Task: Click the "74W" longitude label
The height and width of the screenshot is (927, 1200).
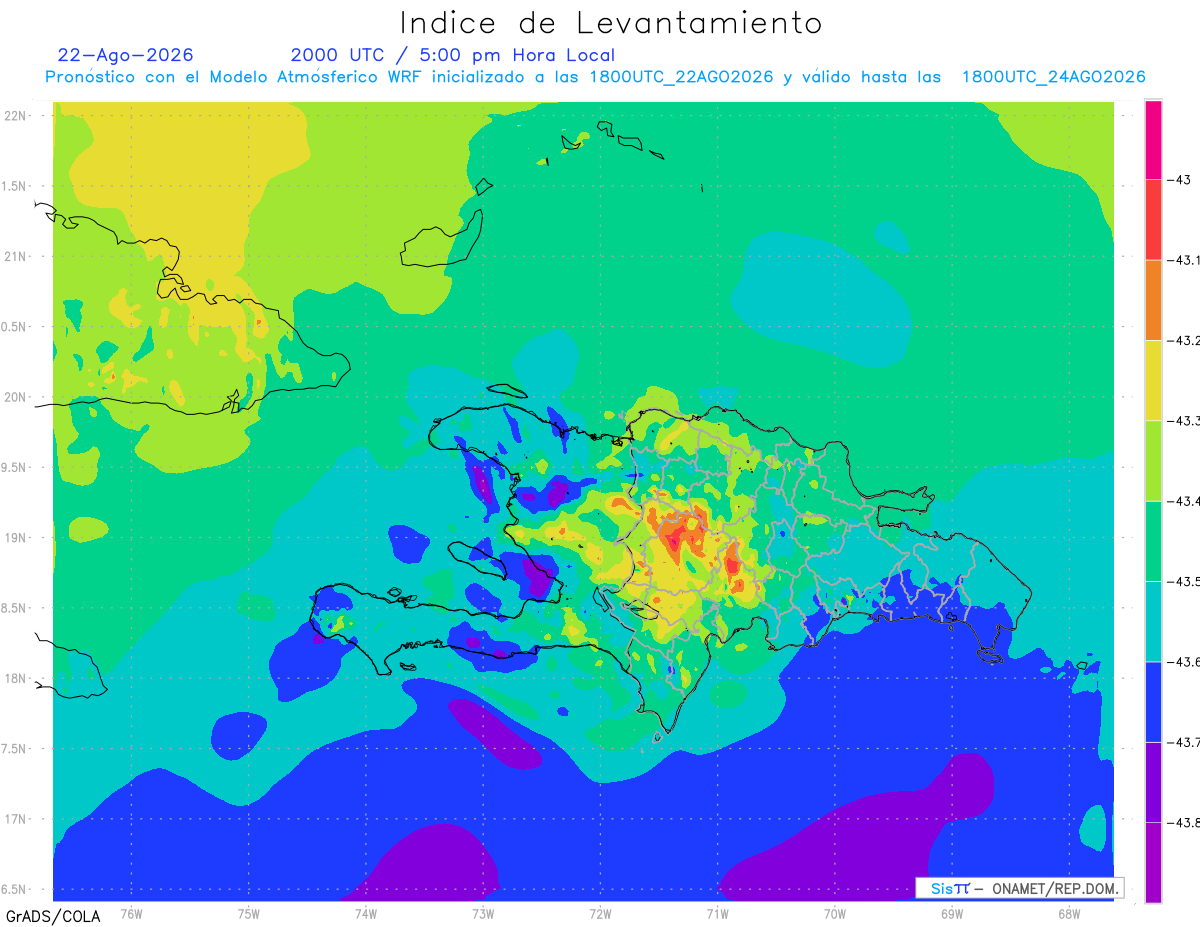Action: [366, 914]
